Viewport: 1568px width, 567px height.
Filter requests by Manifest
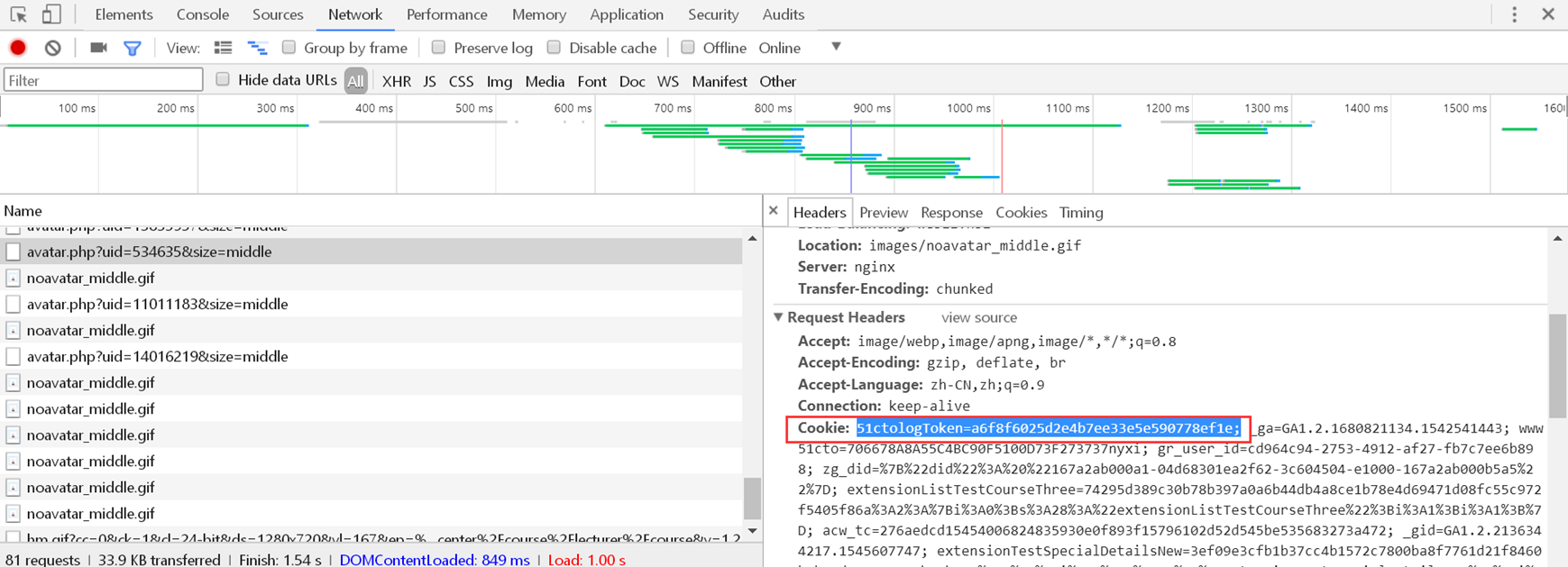720,81
